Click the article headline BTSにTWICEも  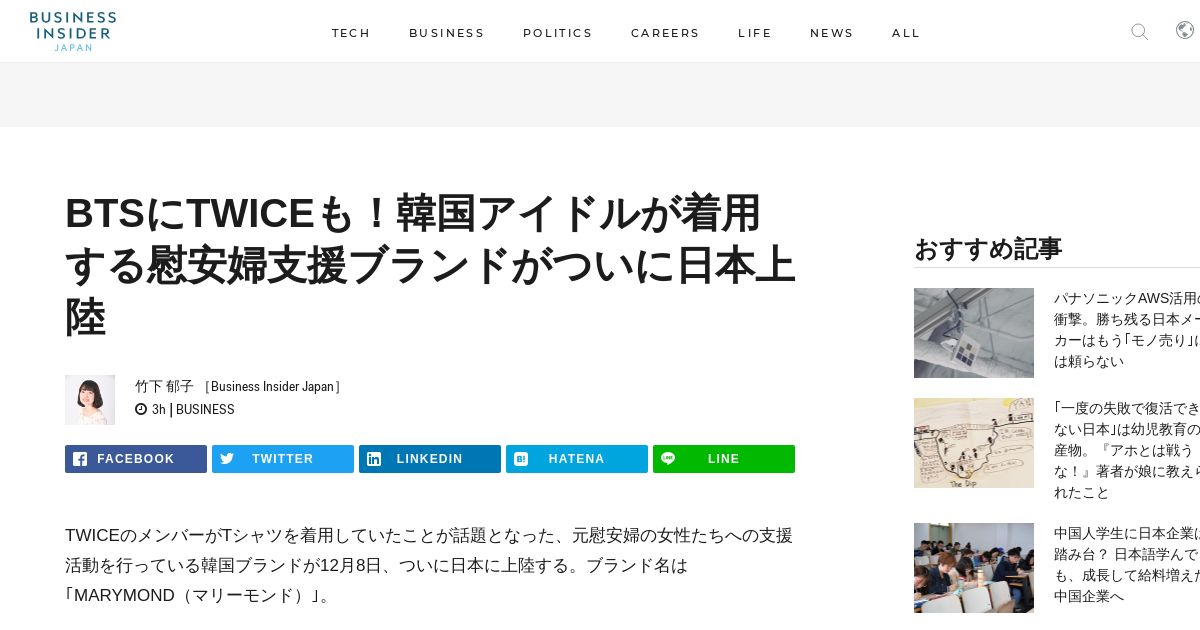click(430, 265)
